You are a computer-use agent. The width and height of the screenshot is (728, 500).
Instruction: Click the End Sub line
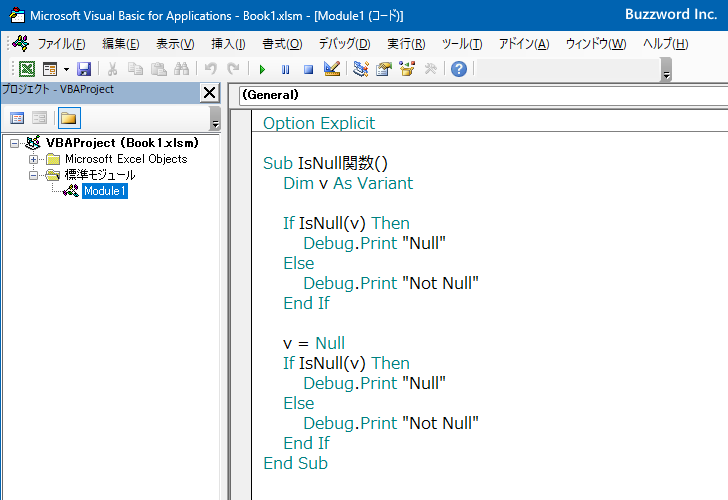click(x=295, y=463)
